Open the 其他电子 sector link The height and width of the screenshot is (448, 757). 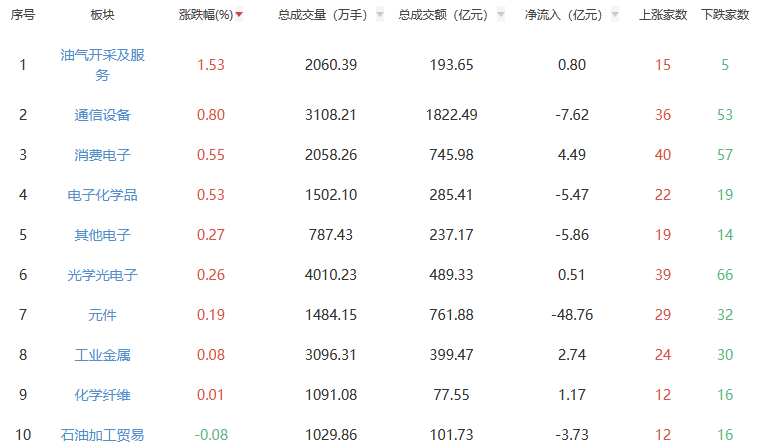[x=102, y=235]
